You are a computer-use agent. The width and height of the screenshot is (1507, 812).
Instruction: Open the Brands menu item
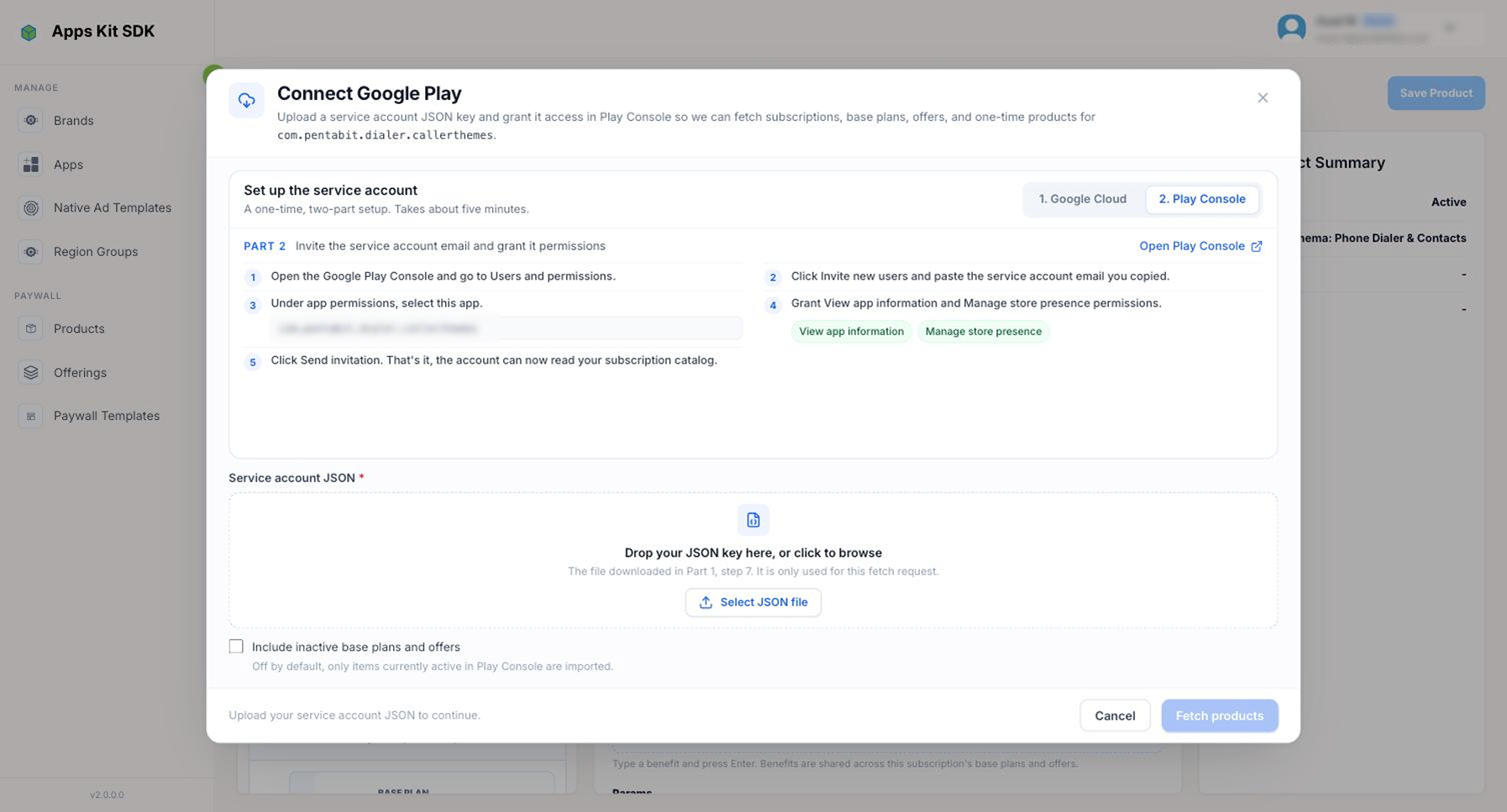click(74, 120)
